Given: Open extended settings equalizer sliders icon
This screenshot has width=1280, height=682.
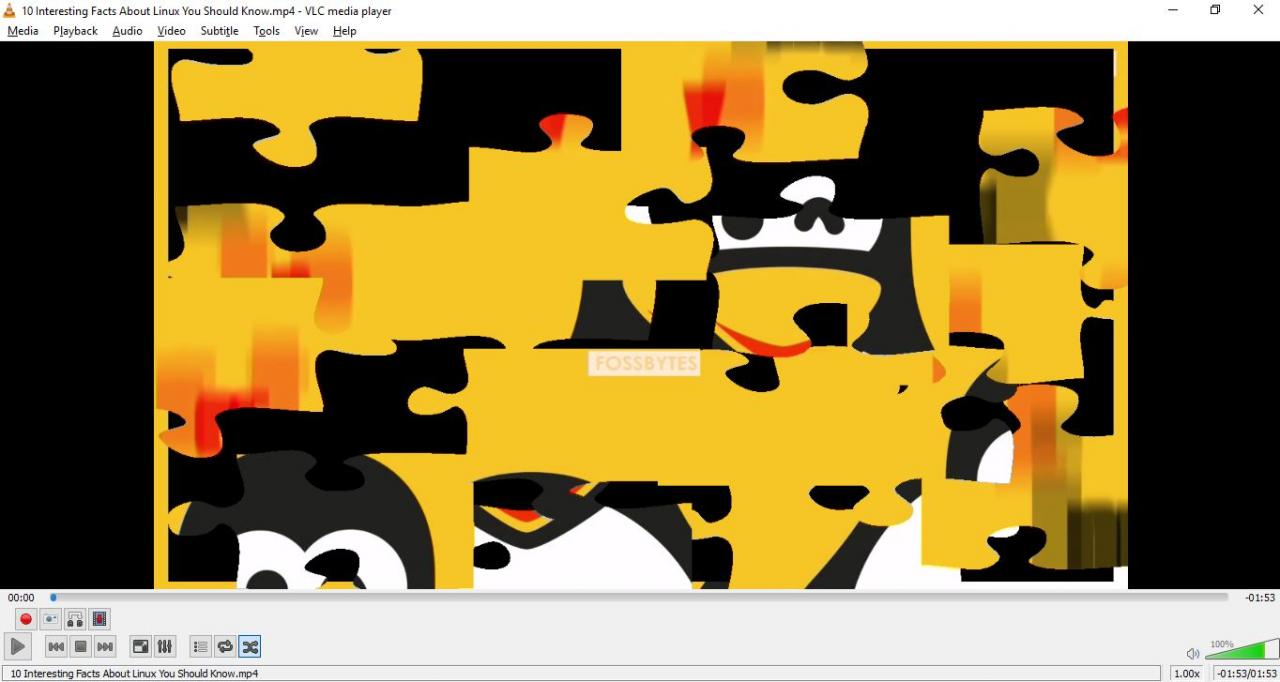Looking at the screenshot, I should pos(165,647).
